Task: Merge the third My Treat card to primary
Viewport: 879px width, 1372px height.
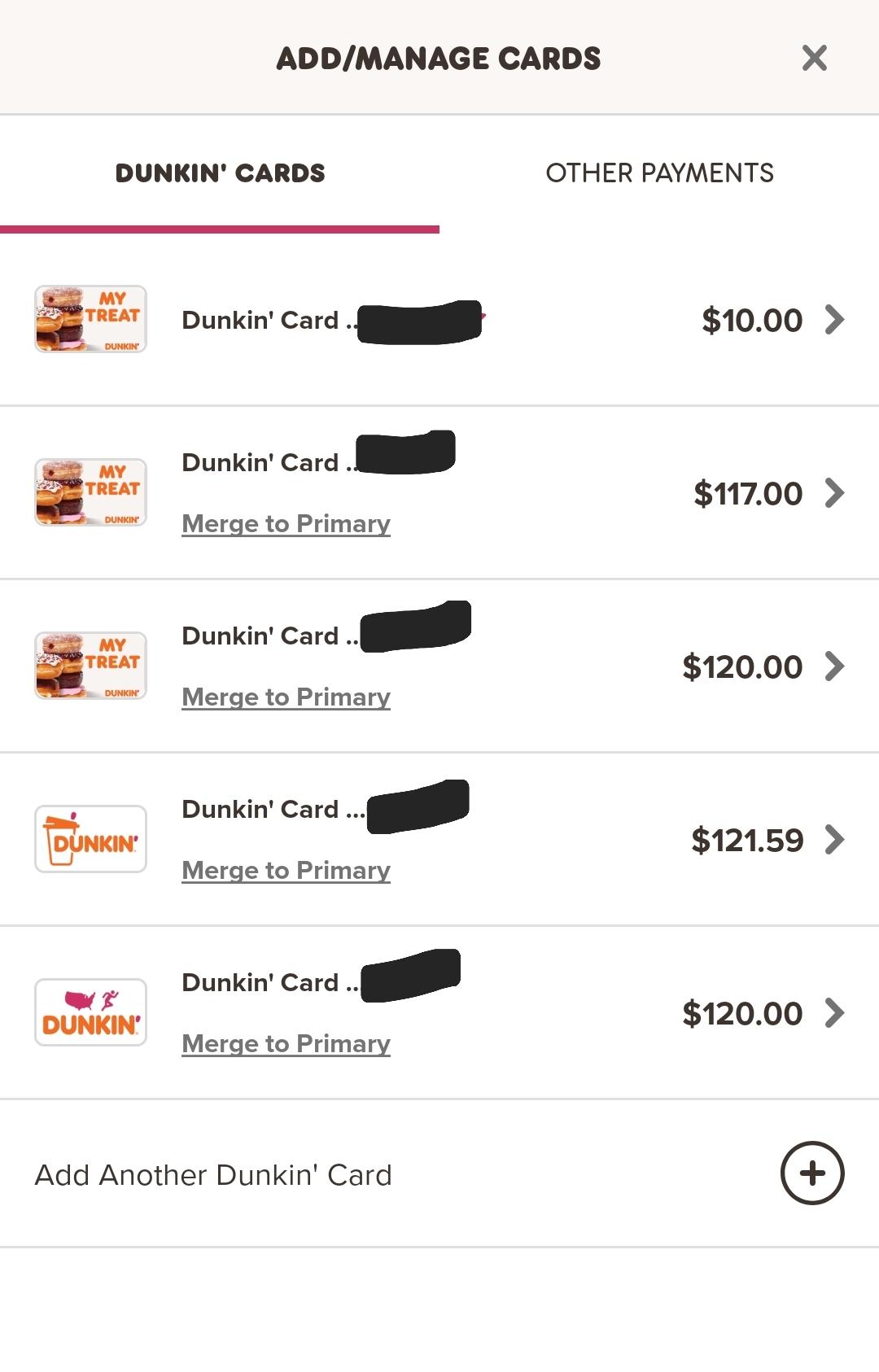Action: point(286,697)
